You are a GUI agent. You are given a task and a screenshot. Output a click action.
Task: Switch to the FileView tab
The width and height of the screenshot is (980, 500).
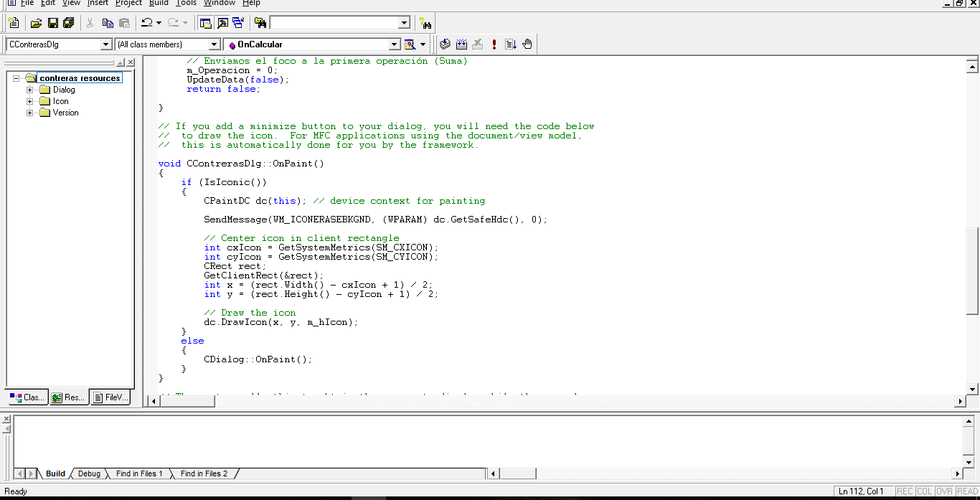coord(110,398)
